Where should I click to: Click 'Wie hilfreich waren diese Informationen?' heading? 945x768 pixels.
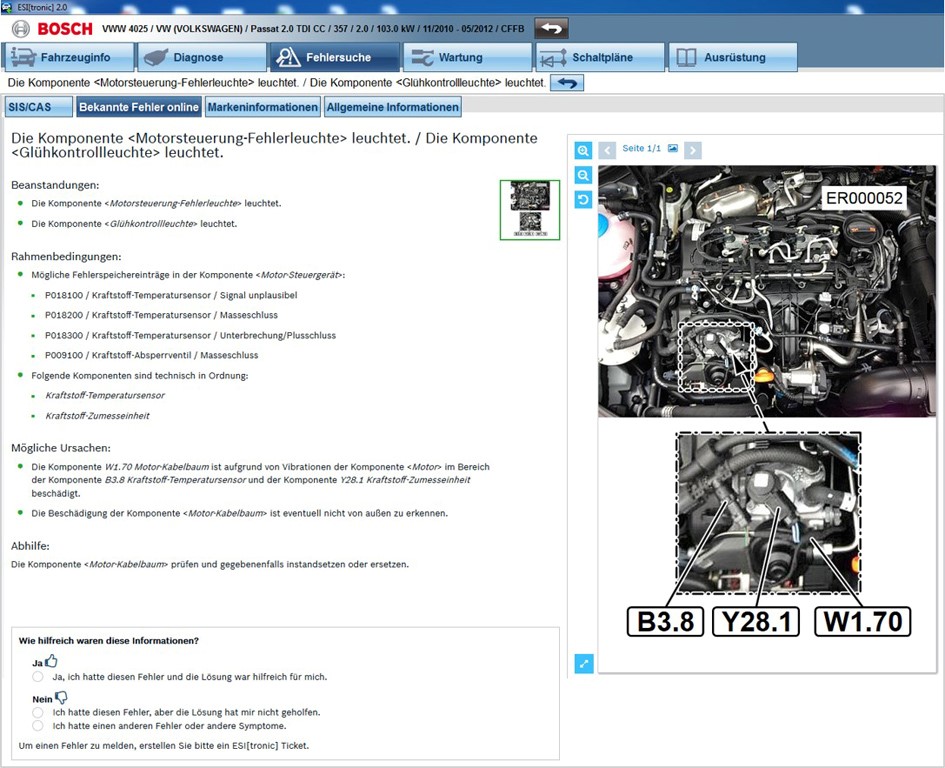click(108, 641)
